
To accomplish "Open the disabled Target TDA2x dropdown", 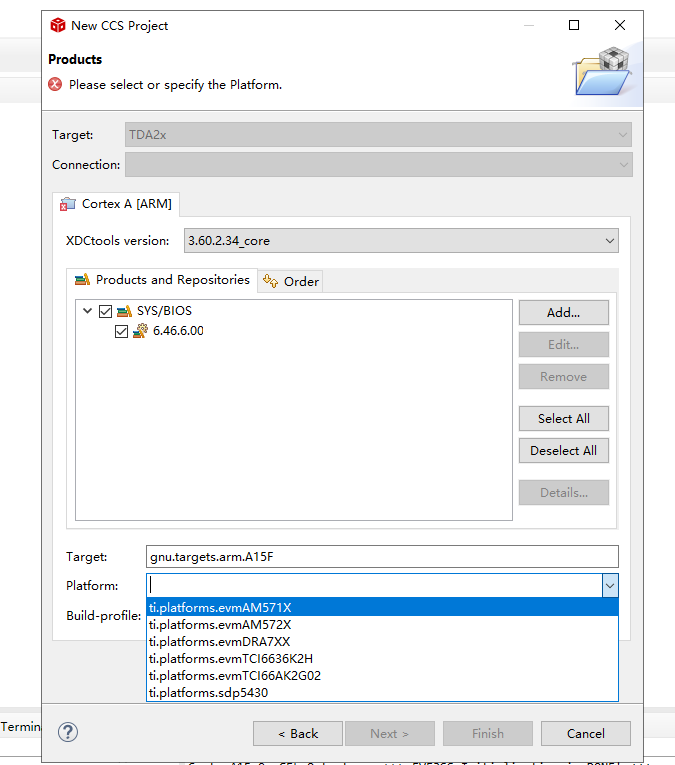I will point(378,135).
